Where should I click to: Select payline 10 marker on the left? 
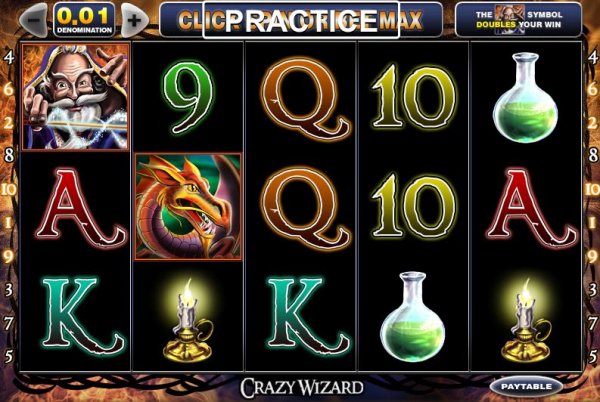click(x=8, y=189)
